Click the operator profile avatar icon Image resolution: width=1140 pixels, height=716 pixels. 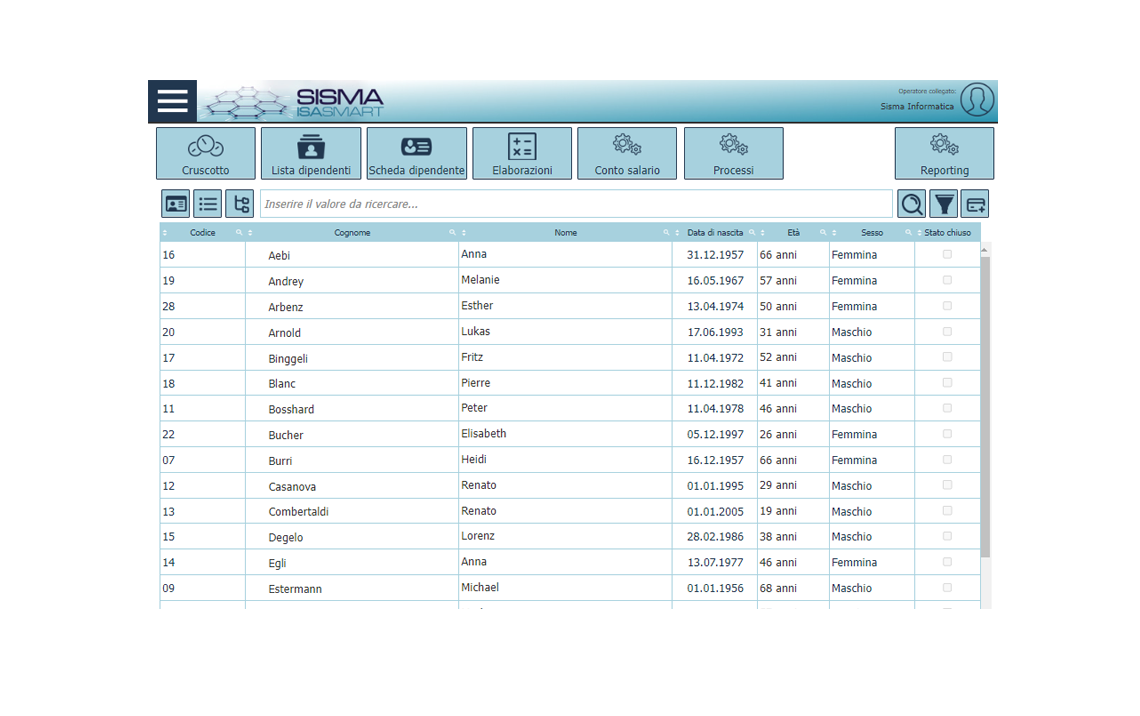pos(977,100)
